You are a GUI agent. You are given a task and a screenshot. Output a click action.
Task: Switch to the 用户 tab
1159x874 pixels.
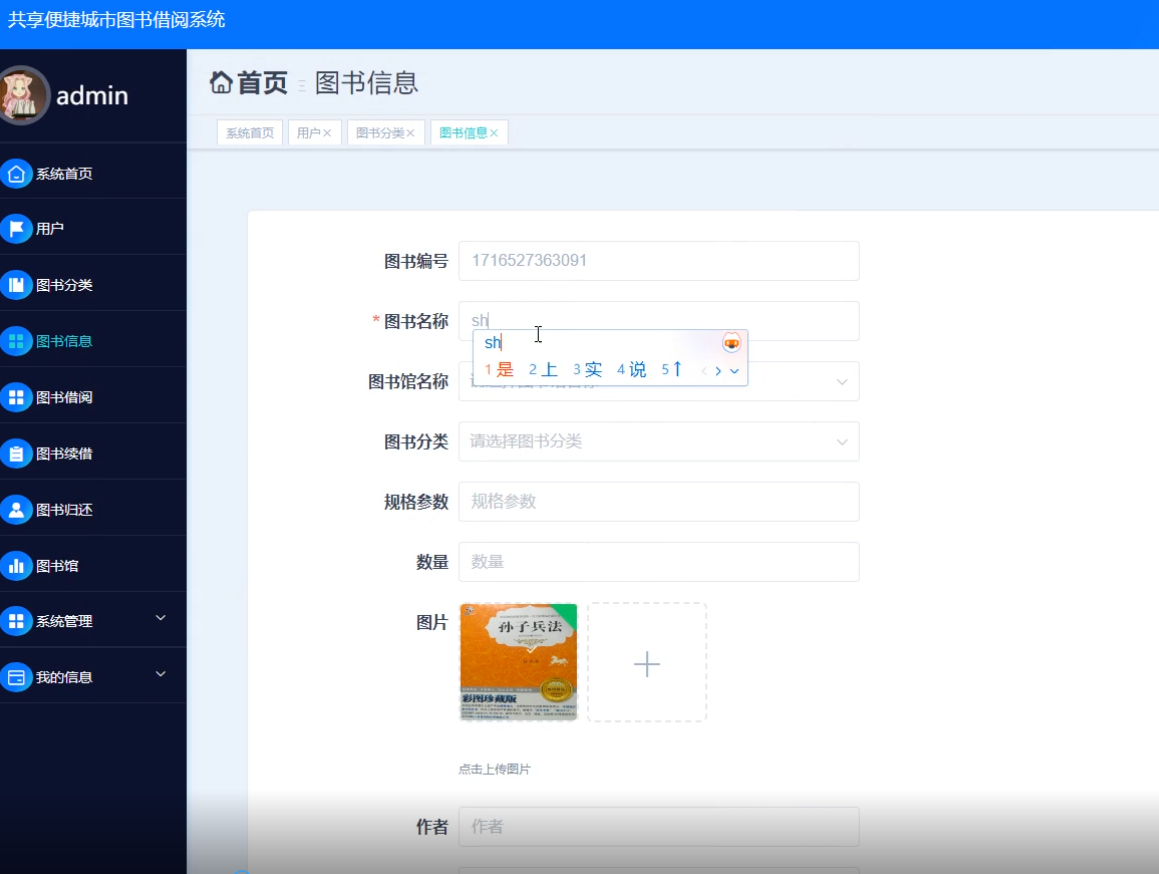[309, 132]
